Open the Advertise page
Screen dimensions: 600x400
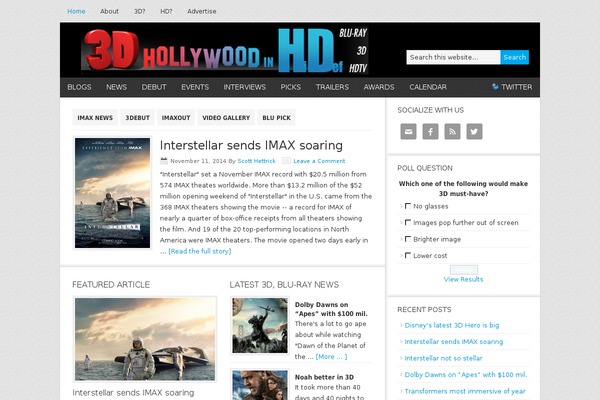202,11
